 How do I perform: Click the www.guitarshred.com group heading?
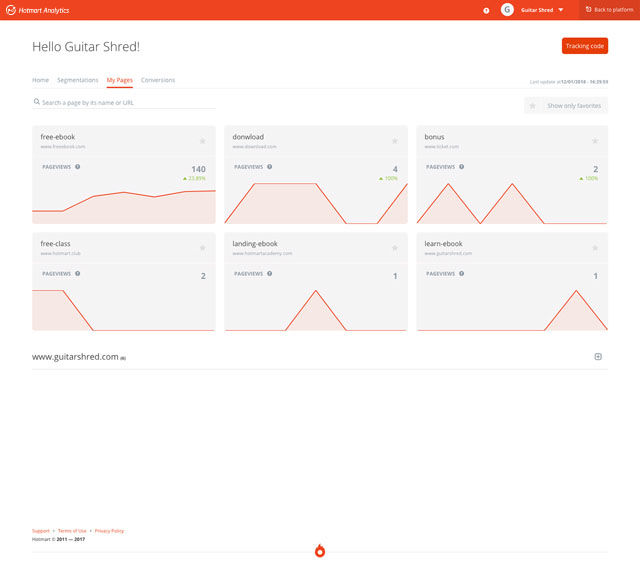[76, 357]
